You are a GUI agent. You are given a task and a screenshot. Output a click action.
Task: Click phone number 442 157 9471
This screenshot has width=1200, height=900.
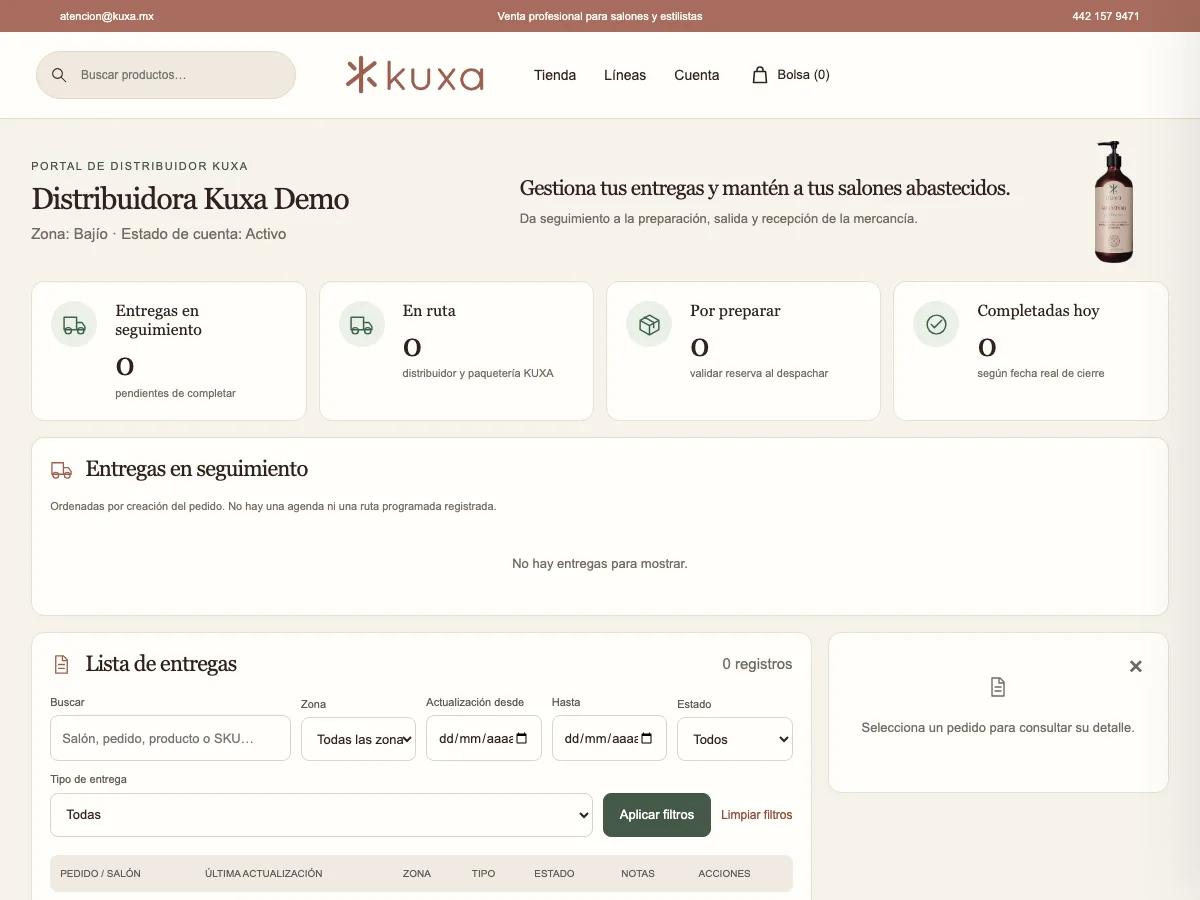[x=1106, y=16]
